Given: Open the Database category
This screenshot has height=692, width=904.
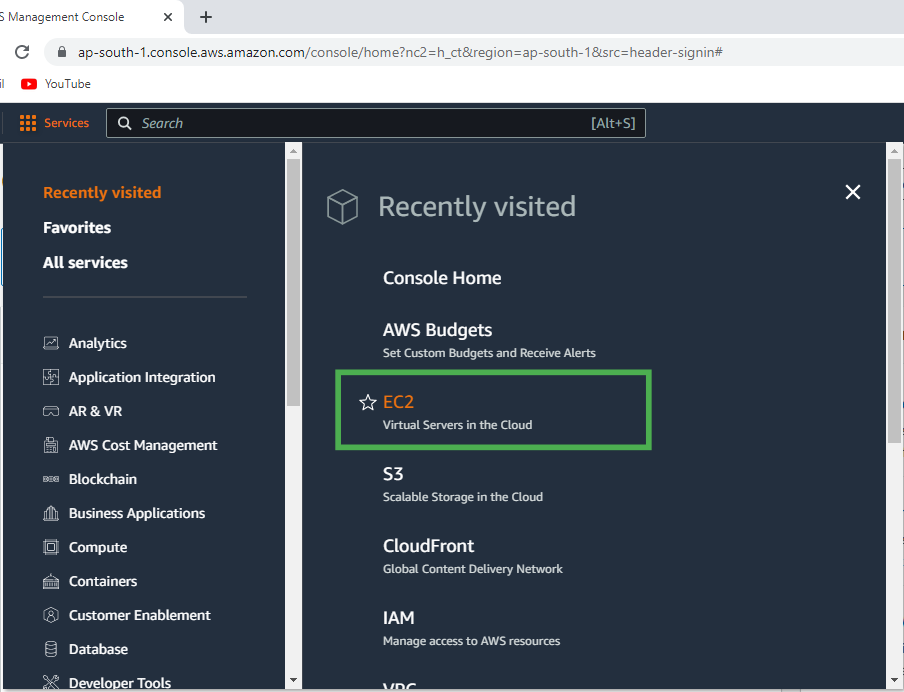Looking at the screenshot, I should 98,649.
